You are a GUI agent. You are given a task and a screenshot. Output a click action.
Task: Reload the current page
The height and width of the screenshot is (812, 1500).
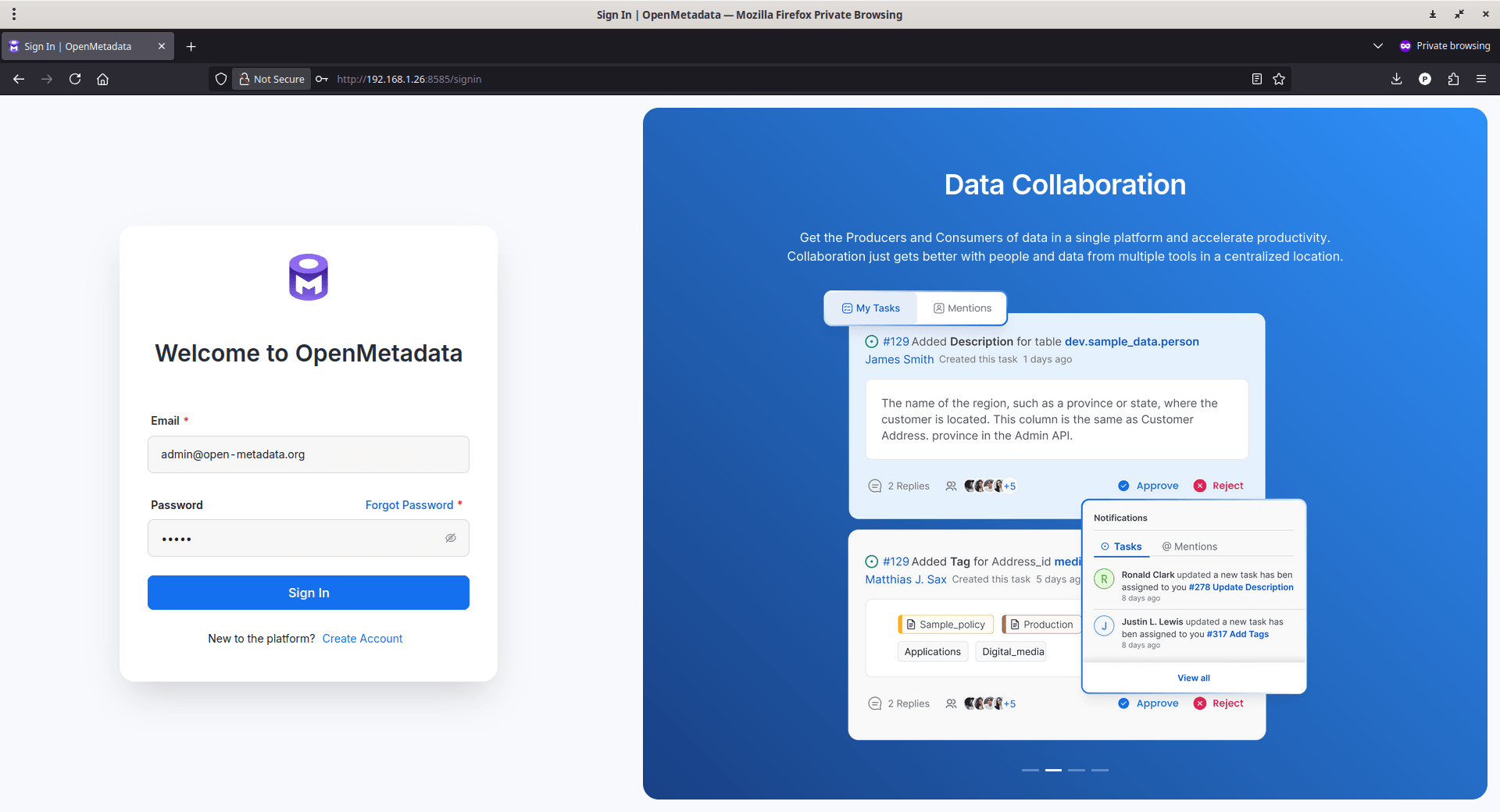[75, 79]
